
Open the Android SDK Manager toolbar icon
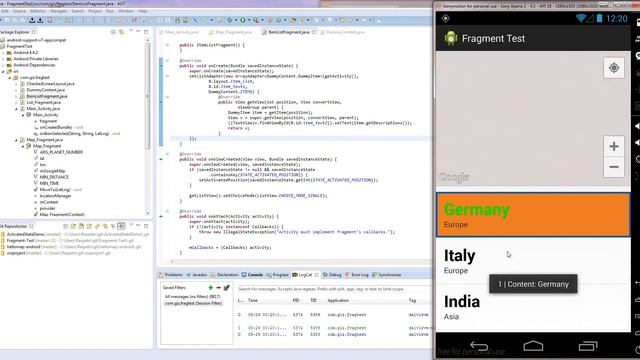click(178, 20)
